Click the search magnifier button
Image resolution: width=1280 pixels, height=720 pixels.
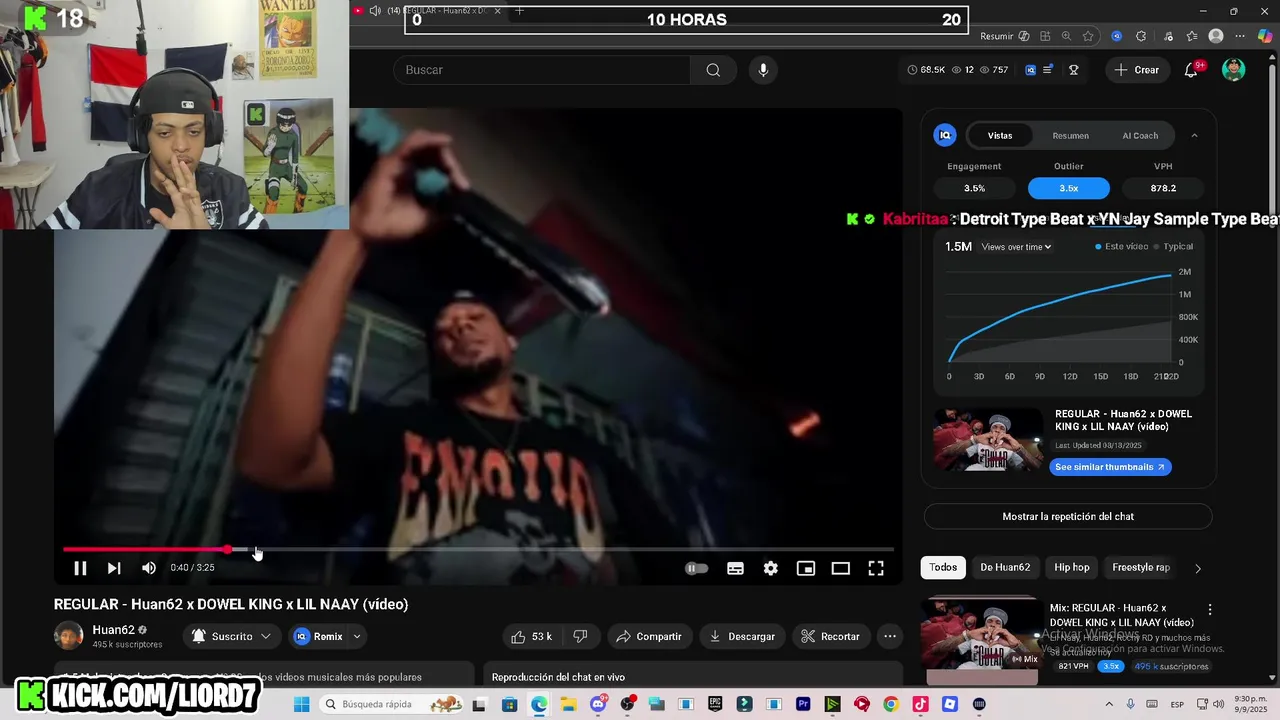click(713, 70)
